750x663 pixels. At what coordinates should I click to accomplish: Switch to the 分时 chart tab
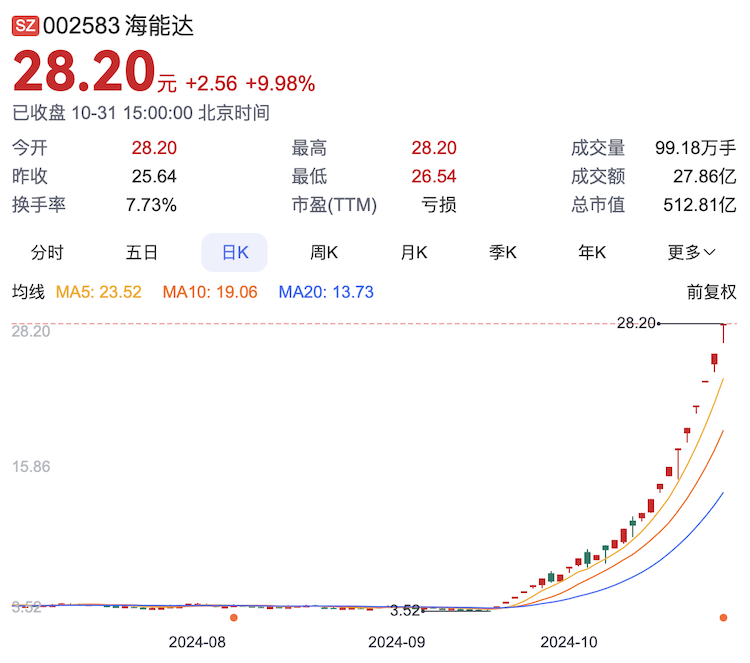tap(47, 252)
